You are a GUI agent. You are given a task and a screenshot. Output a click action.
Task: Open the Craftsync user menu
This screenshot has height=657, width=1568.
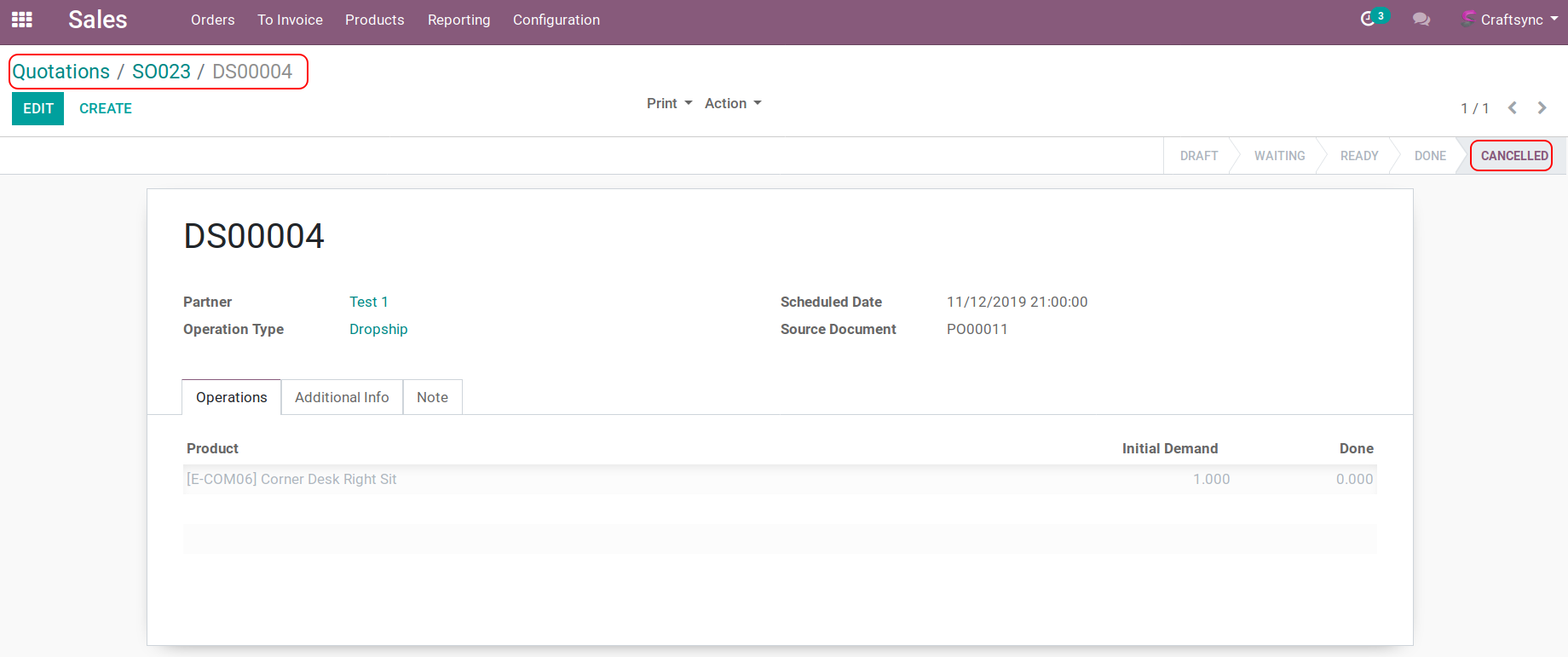[x=1511, y=20]
